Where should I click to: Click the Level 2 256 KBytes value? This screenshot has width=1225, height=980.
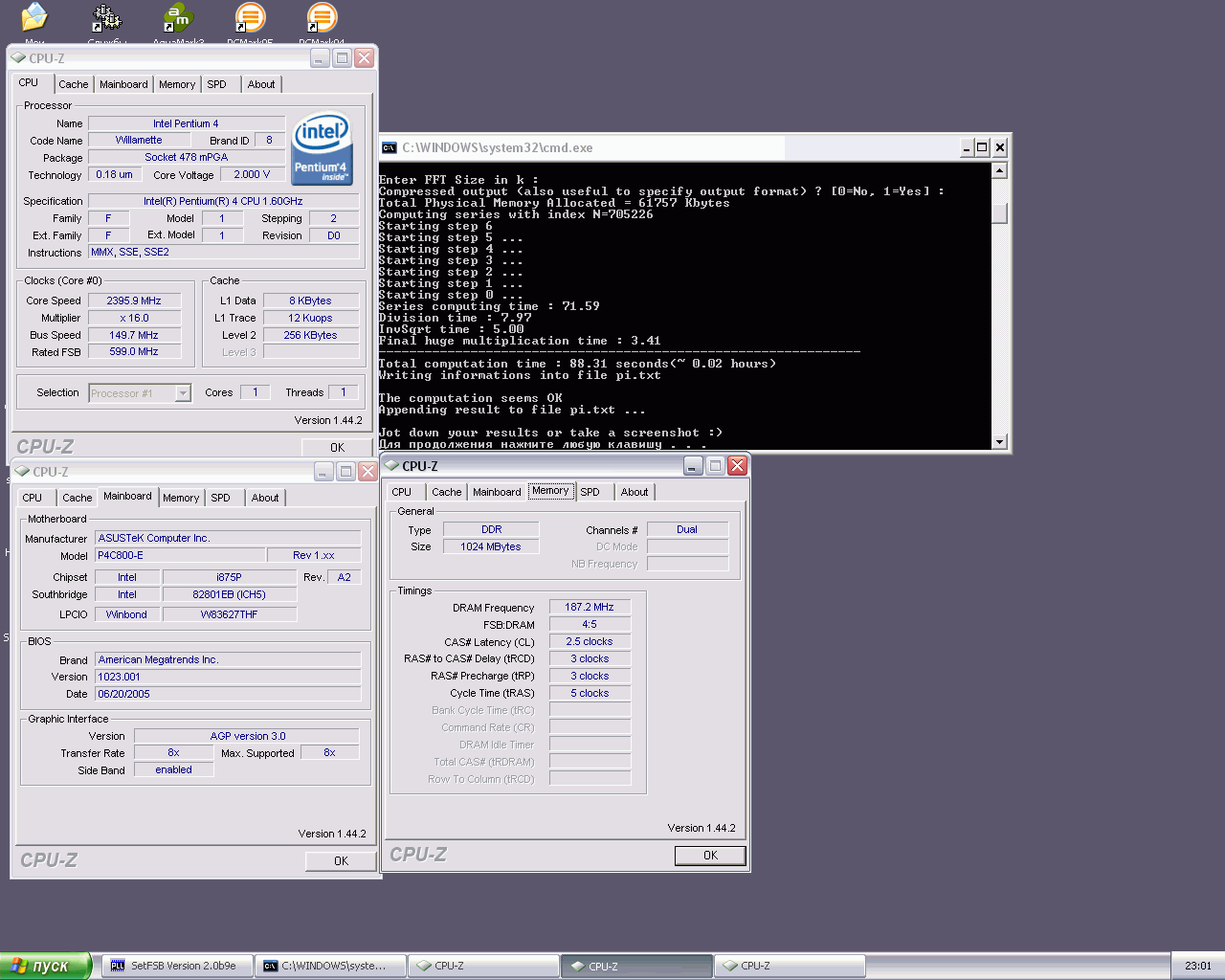click(311, 335)
